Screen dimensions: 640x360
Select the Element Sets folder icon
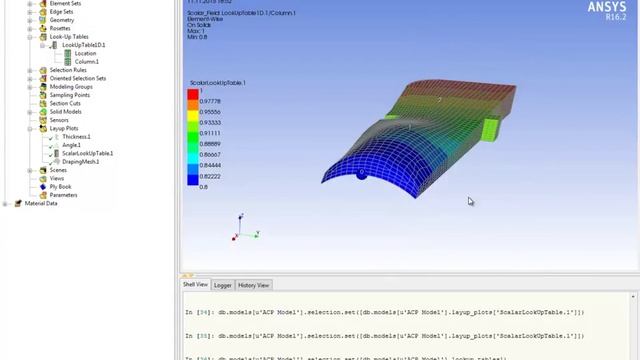pyautogui.click(x=43, y=3)
